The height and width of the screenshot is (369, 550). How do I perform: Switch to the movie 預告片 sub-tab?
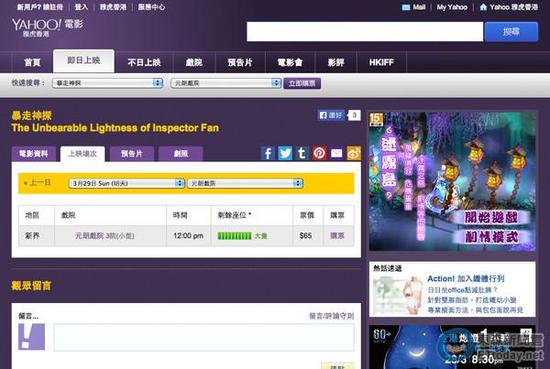tap(132, 154)
